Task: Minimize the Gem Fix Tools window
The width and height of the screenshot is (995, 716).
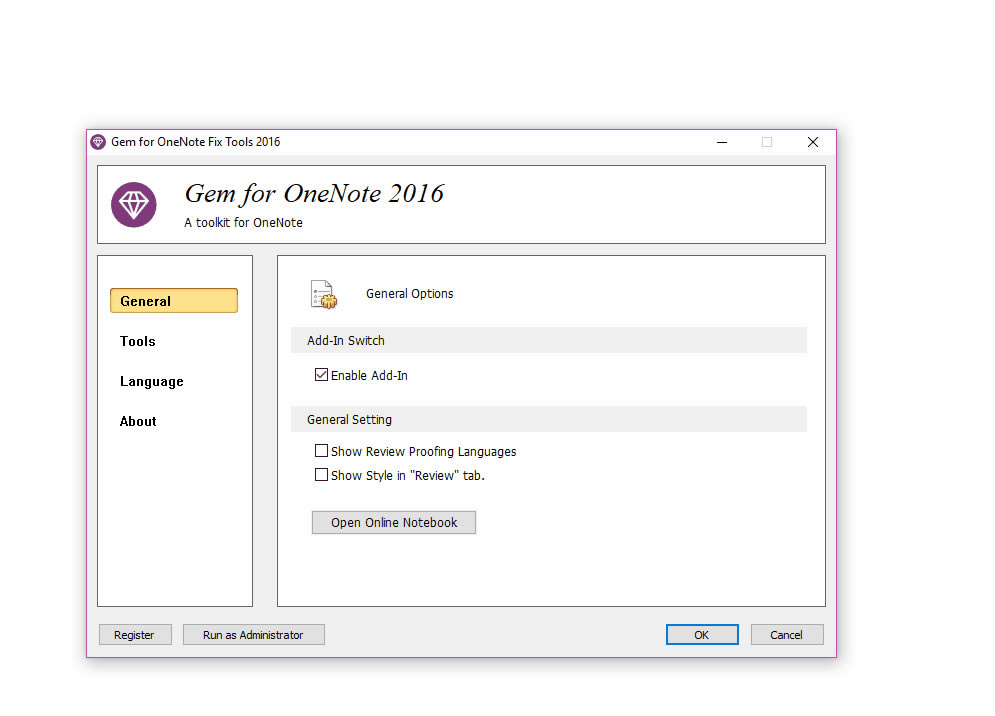Action: 721,142
